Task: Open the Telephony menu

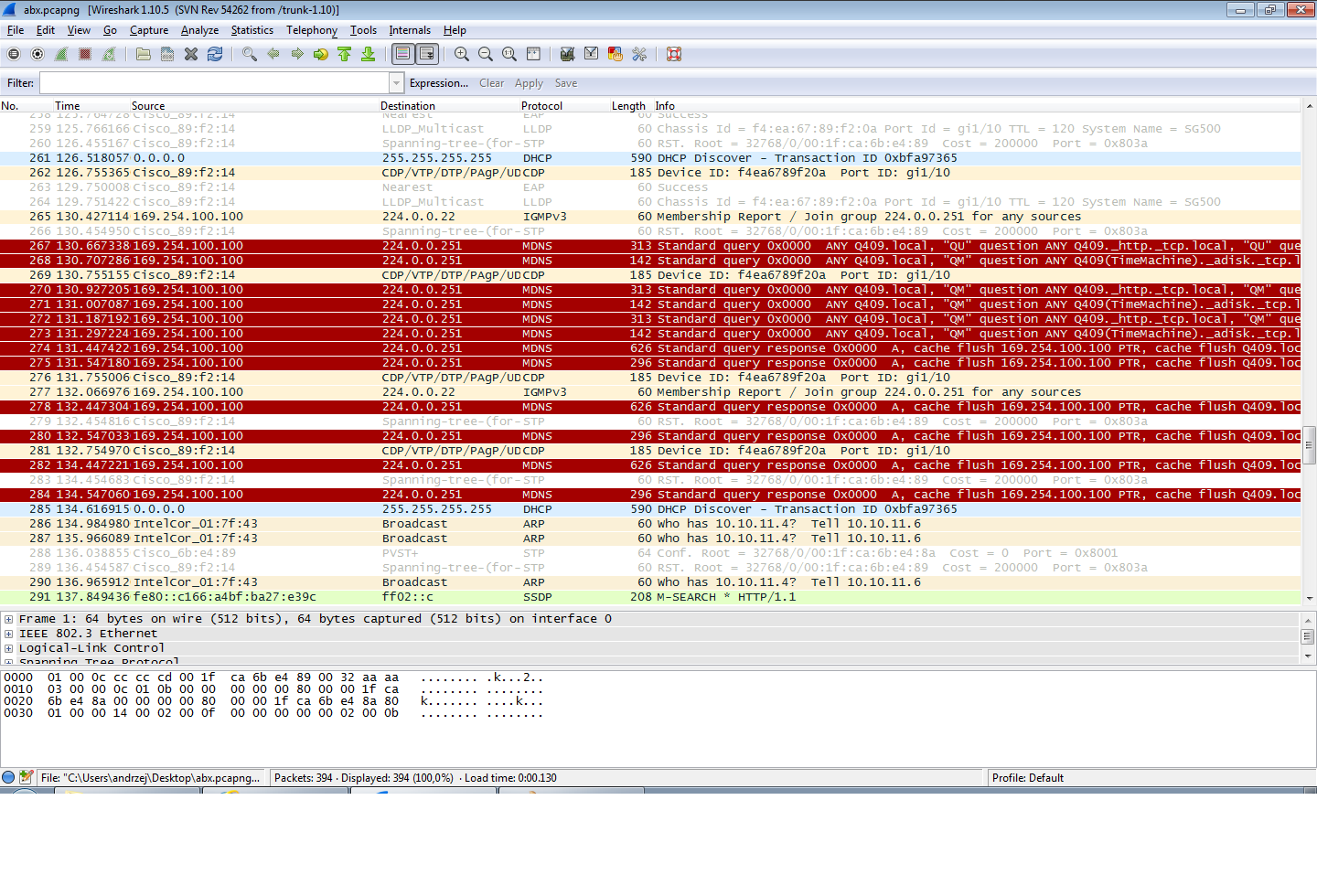Action: pos(312,30)
